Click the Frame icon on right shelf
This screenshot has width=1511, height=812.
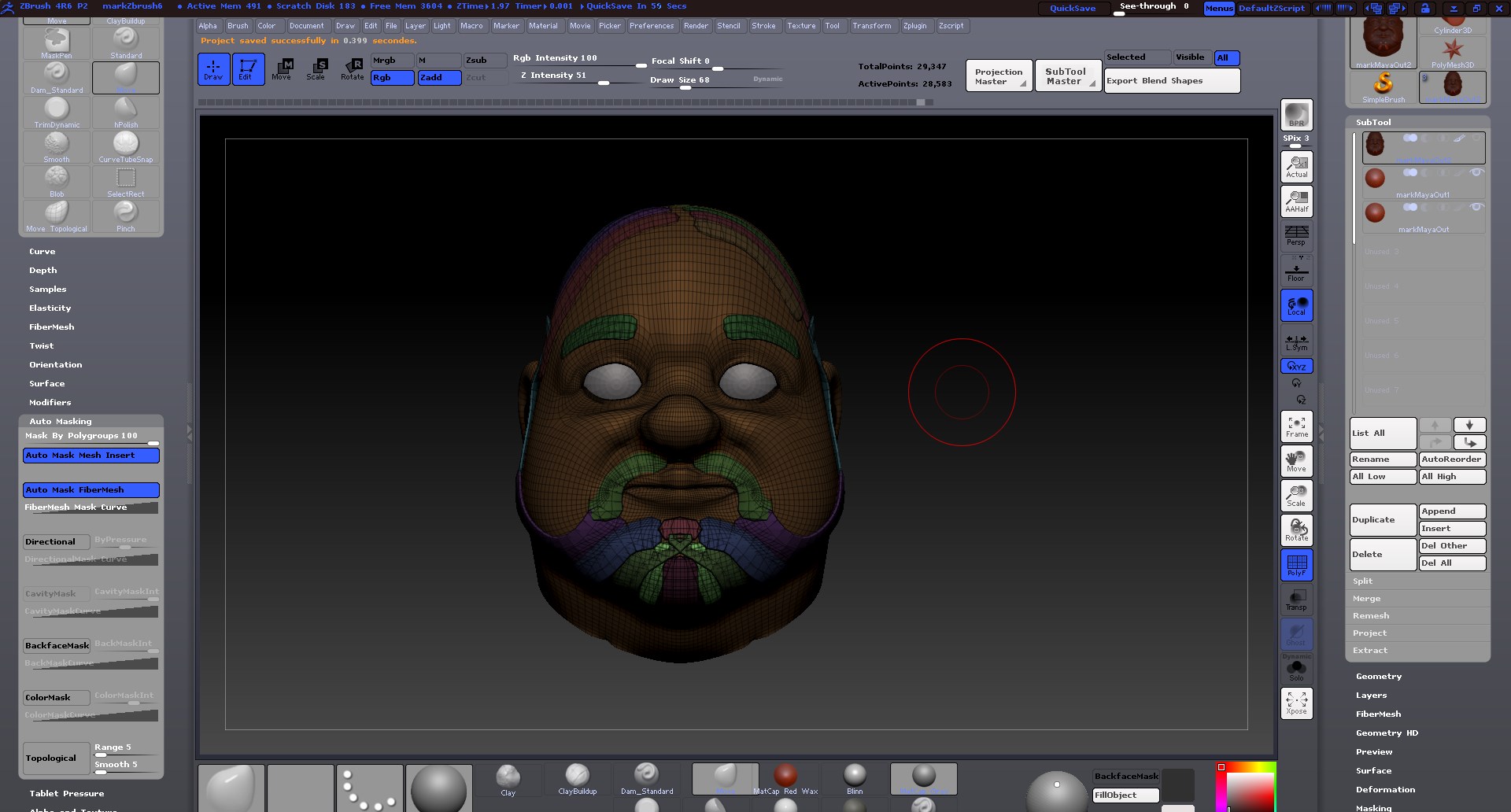tap(1295, 426)
